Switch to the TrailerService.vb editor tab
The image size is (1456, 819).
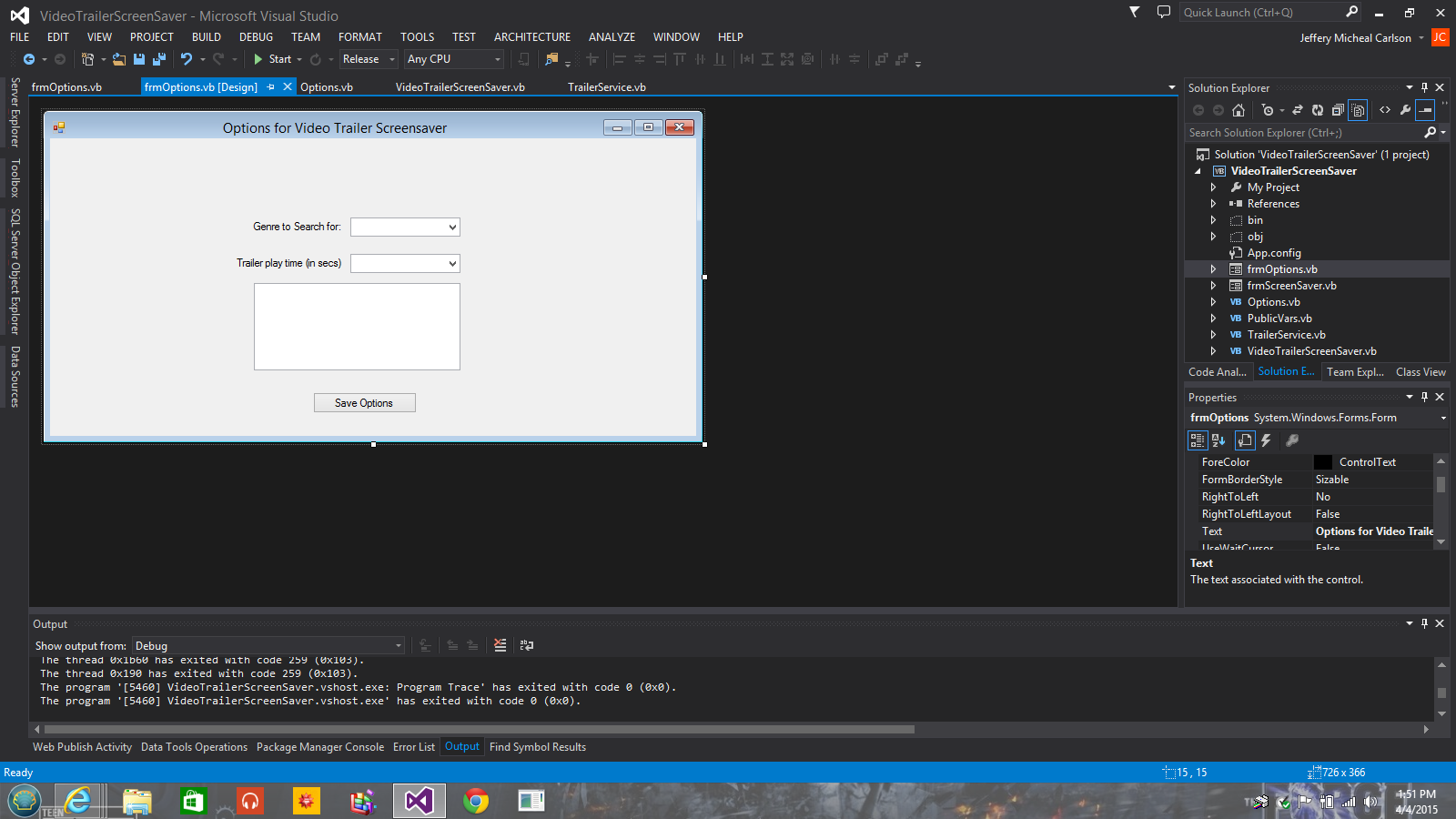607,87
